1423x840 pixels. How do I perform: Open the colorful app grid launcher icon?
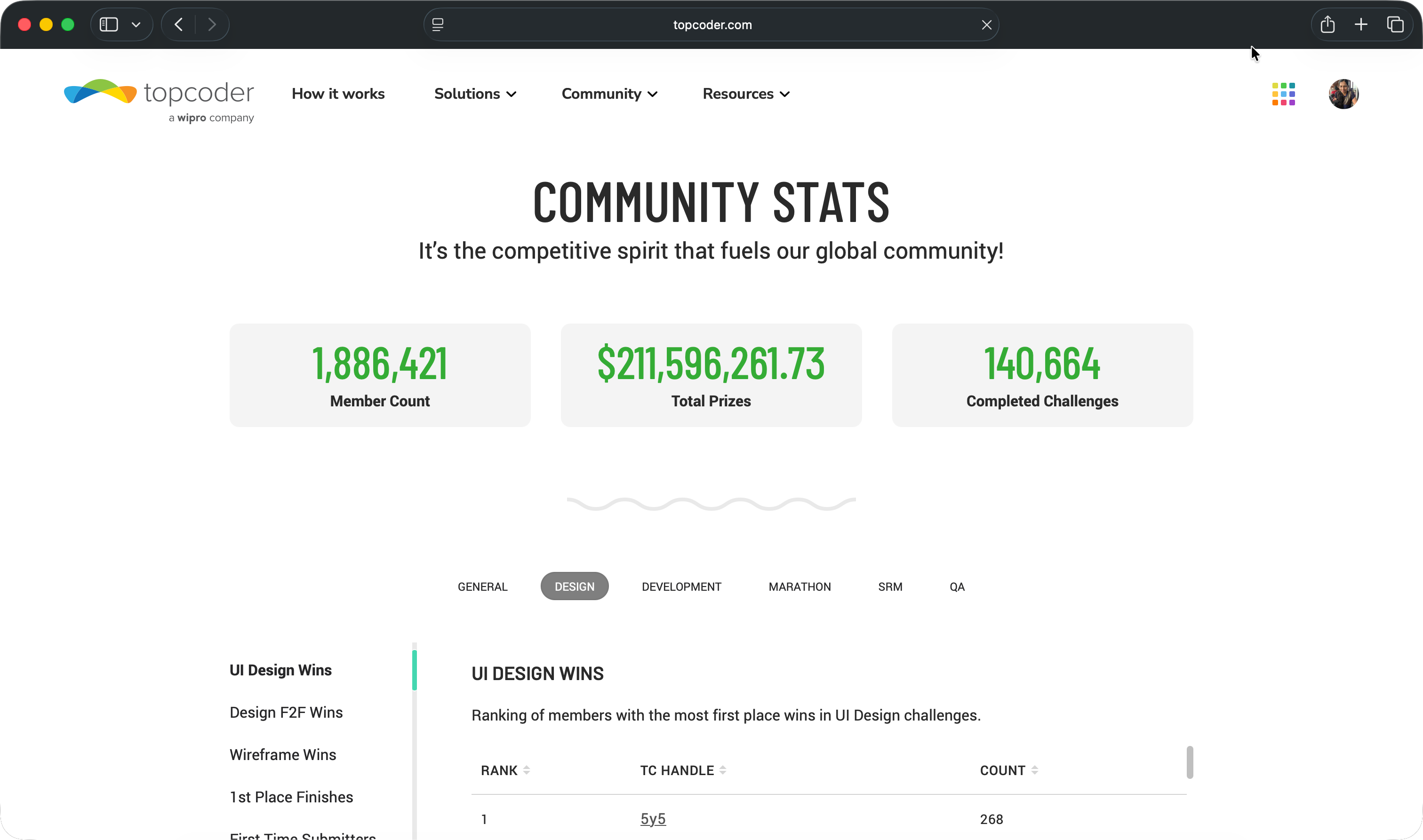[x=1283, y=94]
